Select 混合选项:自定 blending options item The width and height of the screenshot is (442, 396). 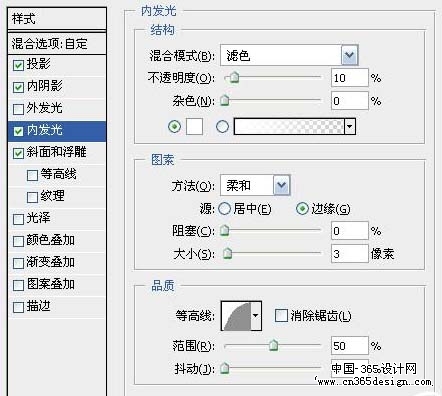[57, 44]
